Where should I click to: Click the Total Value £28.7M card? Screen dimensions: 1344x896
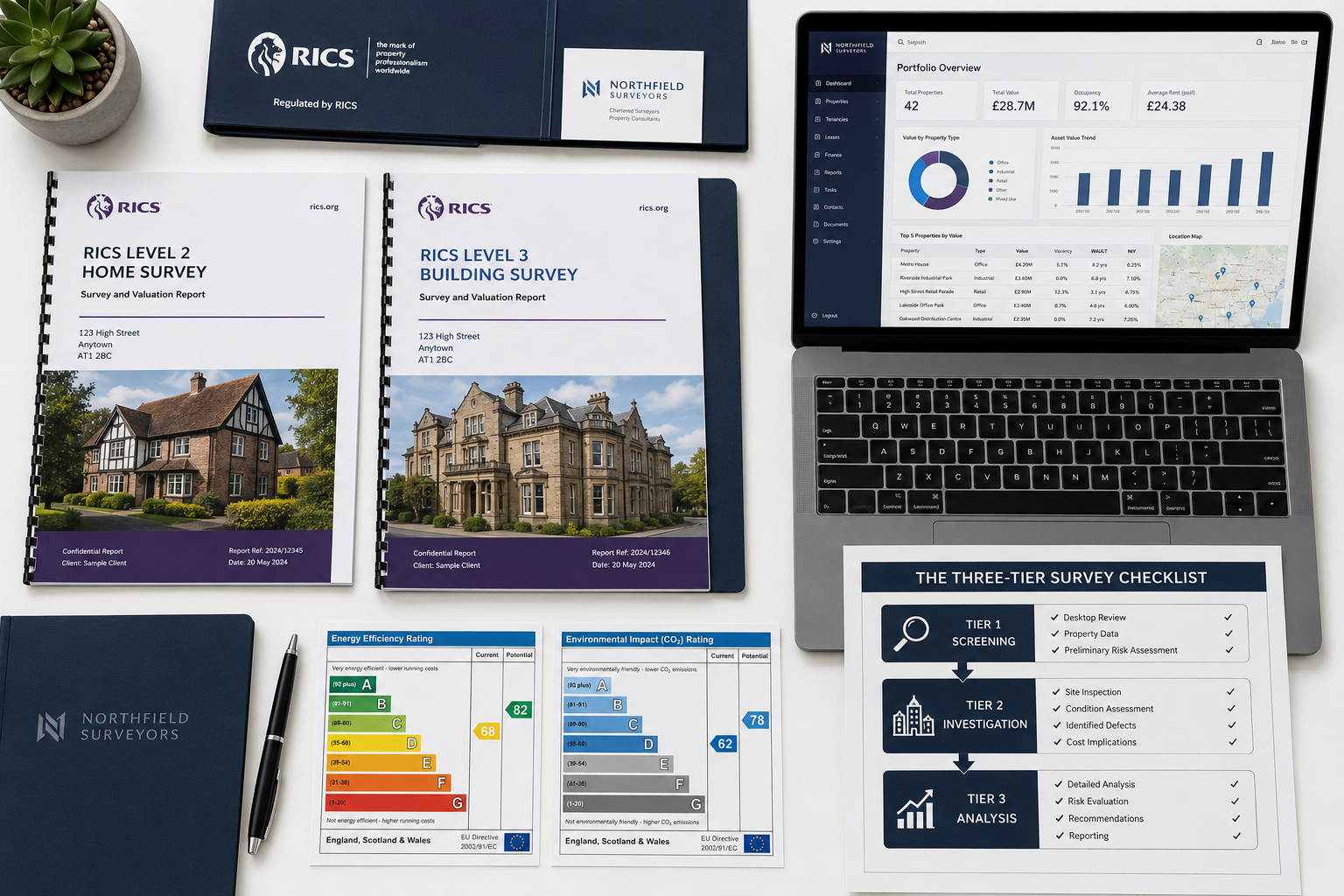pos(1020,101)
